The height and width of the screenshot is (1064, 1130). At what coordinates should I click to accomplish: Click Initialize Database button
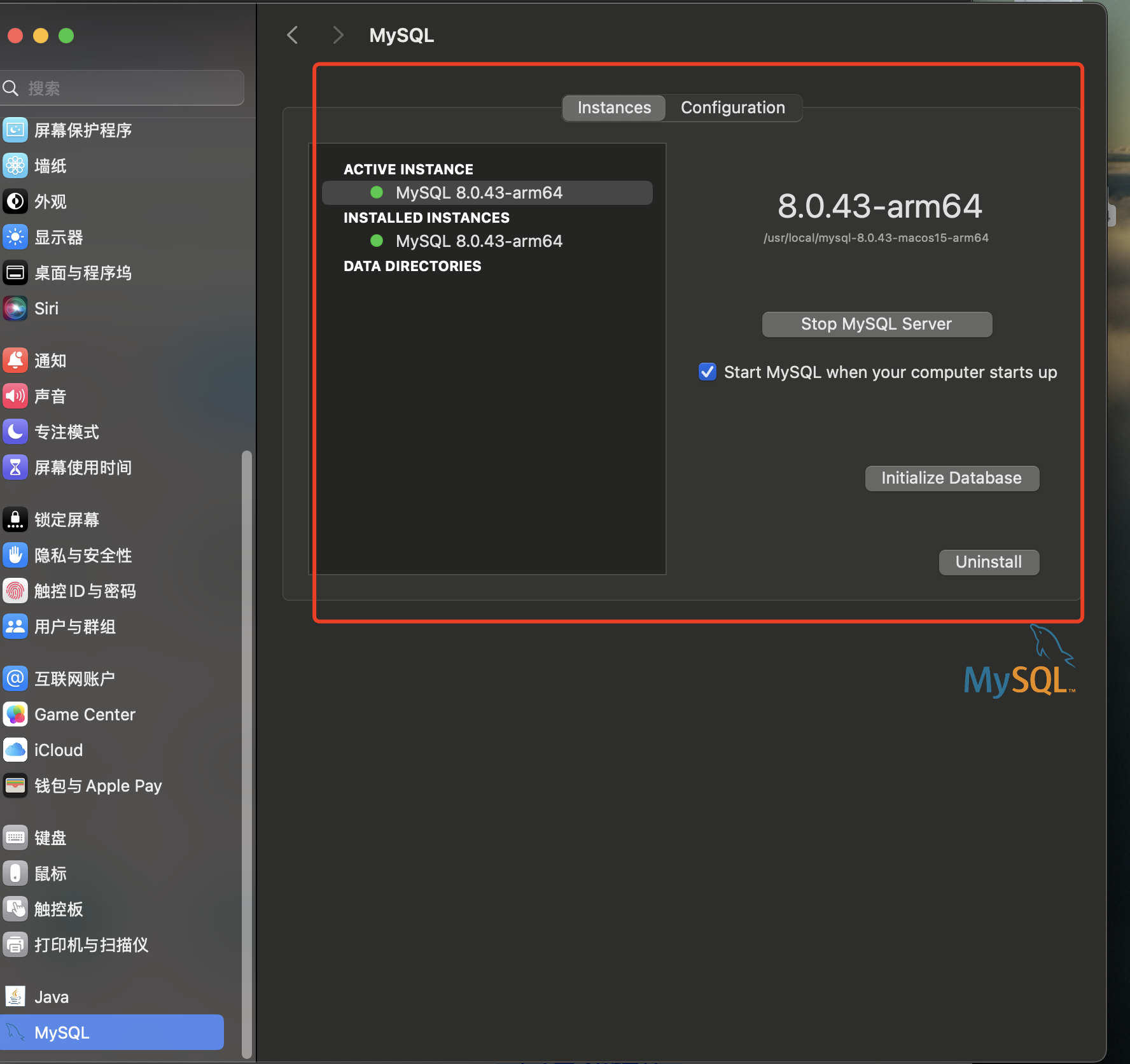[x=952, y=478]
